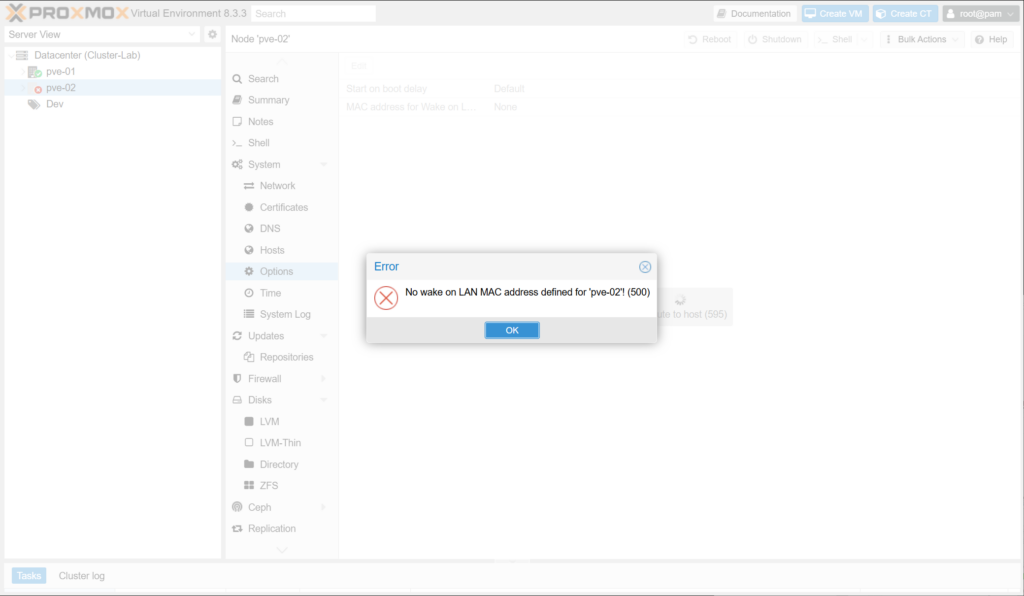The width and height of the screenshot is (1024, 596).
Task: Select pve-01 node in the tree
Action: (x=60, y=72)
